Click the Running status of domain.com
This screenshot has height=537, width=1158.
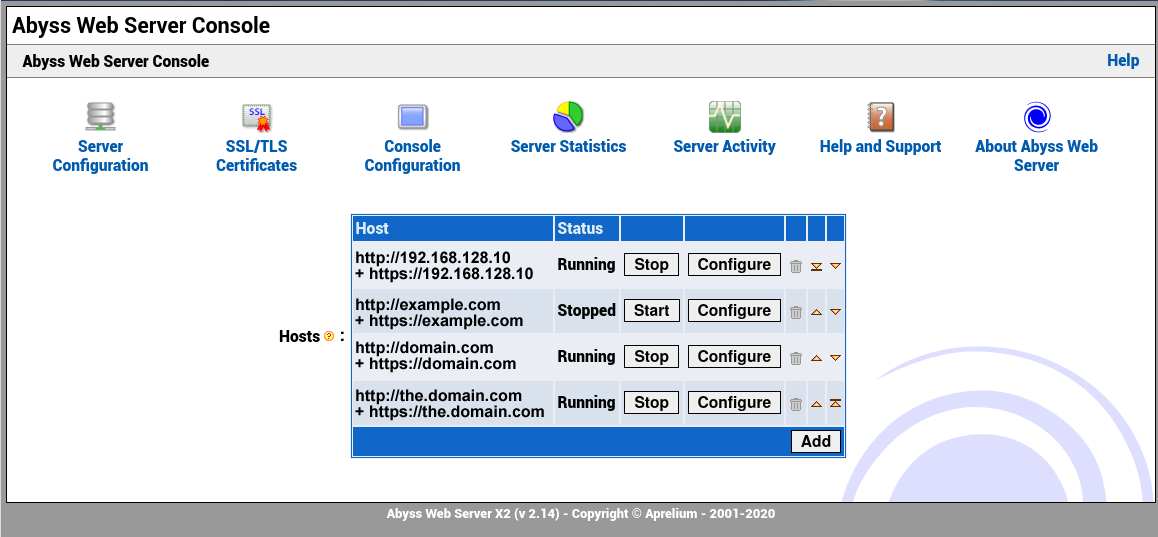[586, 357]
